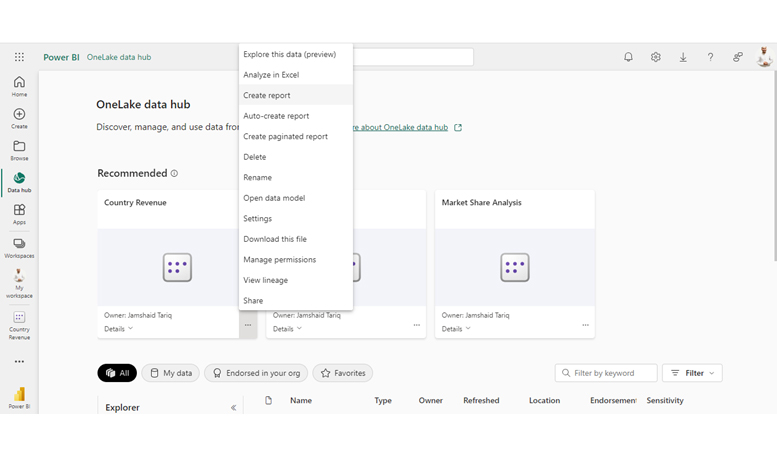Expand Details on the Market Share Analysis card

coord(456,329)
